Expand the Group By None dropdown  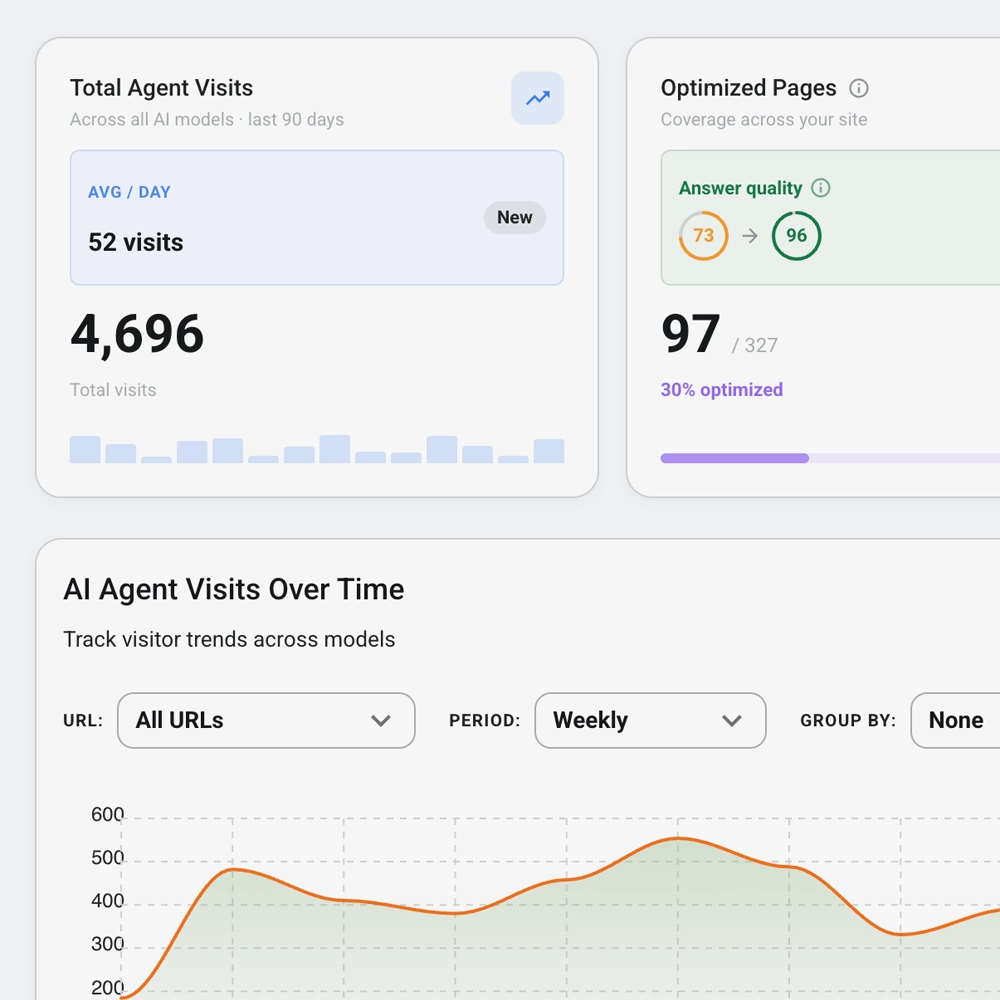(x=955, y=721)
